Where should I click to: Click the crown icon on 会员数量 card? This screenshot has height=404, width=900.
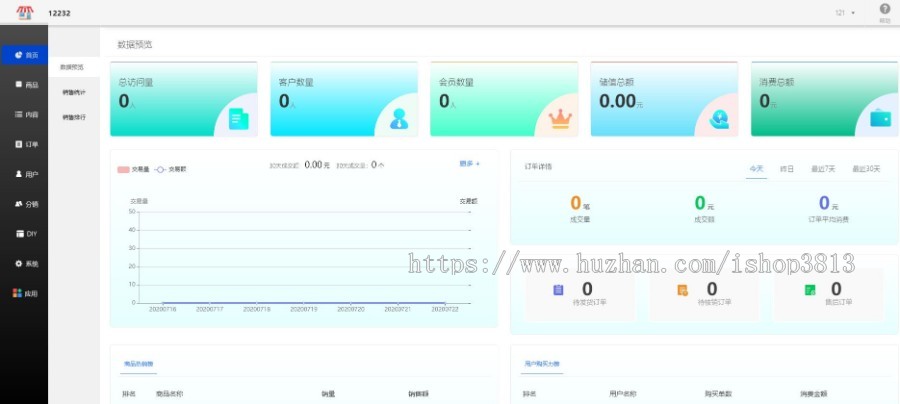pos(559,118)
